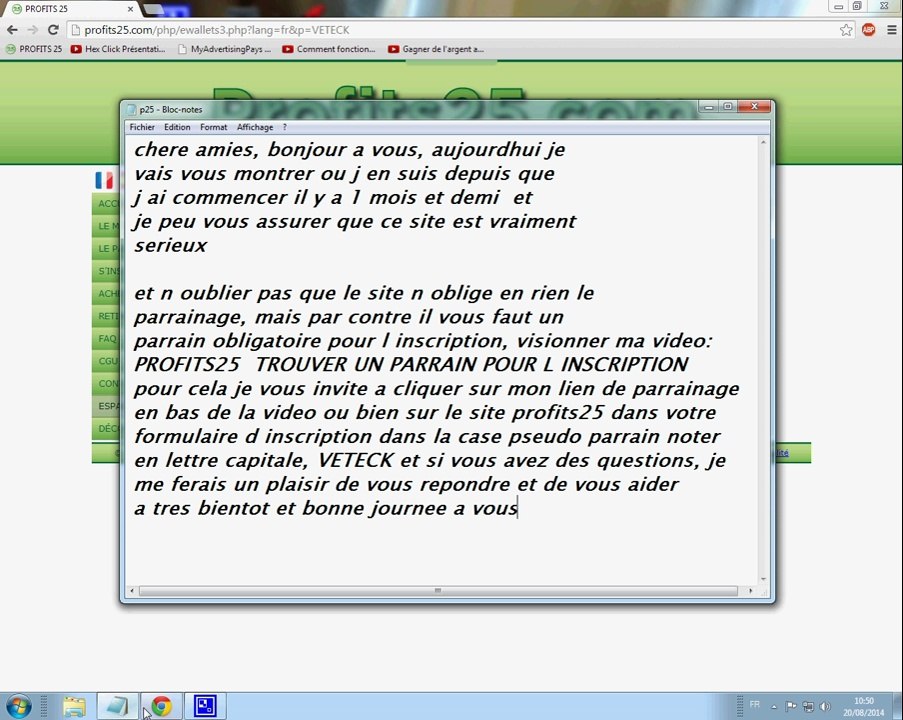The width and height of the screenshot is (903, 720).
Task: Click the Bloc-notes window icon
Action: (132, 109)
